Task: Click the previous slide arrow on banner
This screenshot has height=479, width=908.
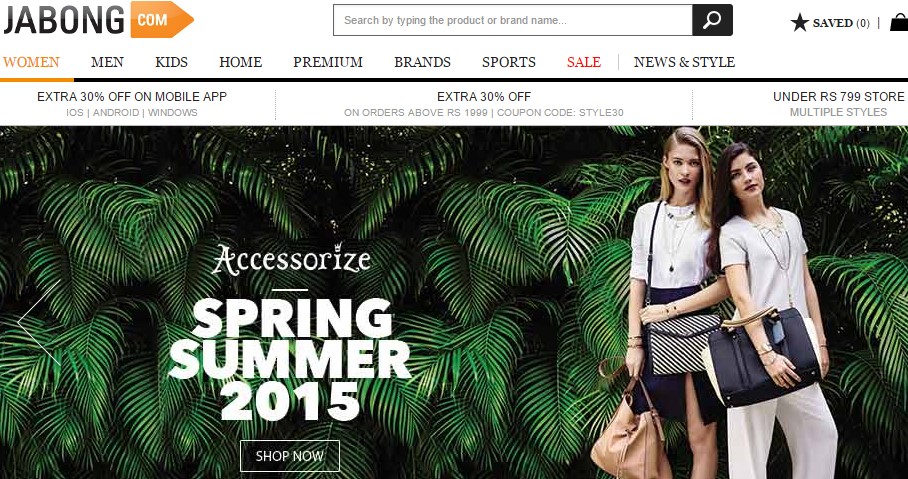Action: pyautogui.click(x=39, y=323)
